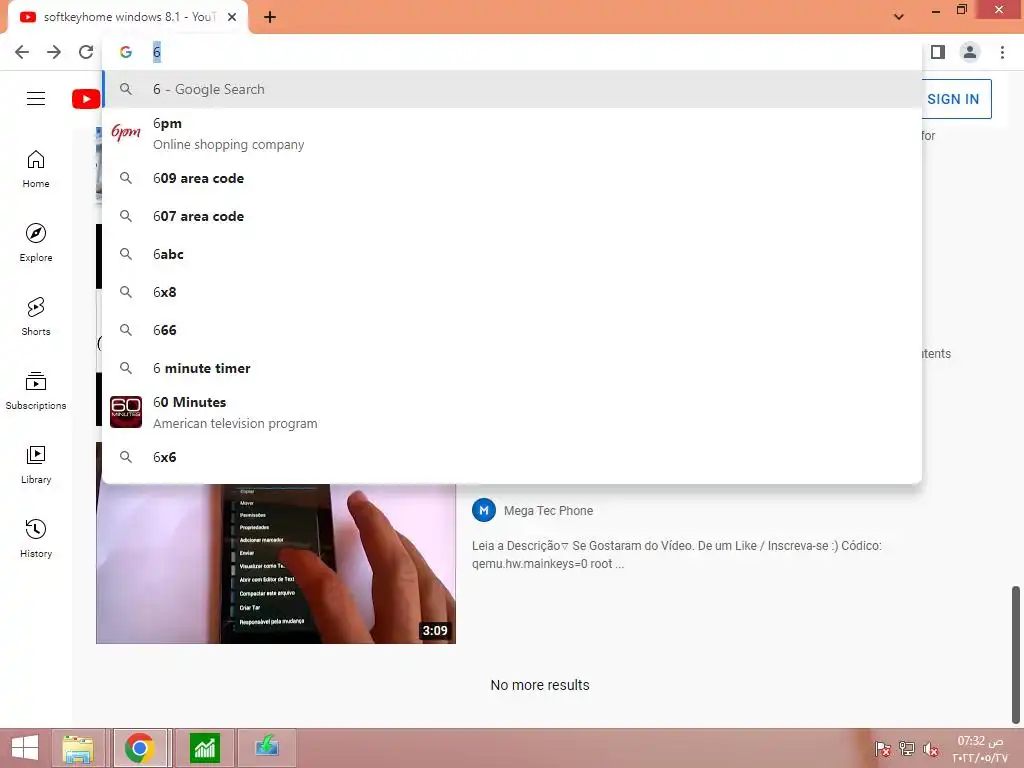1024x768 pixels.
Task: Choose the 6pm online shopping suggestion
Action: [513, 133]
